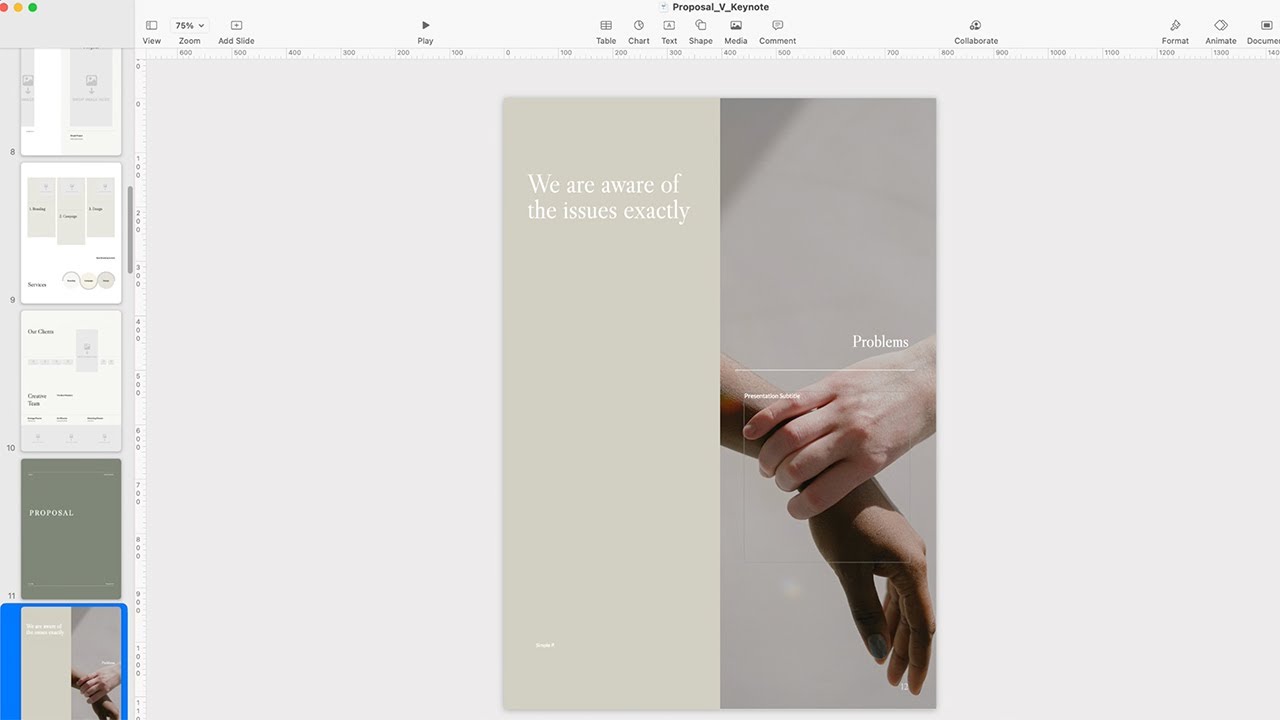Click the Add Slide icon
Screen dimensions: 1280x720
[x=236, y=25]
